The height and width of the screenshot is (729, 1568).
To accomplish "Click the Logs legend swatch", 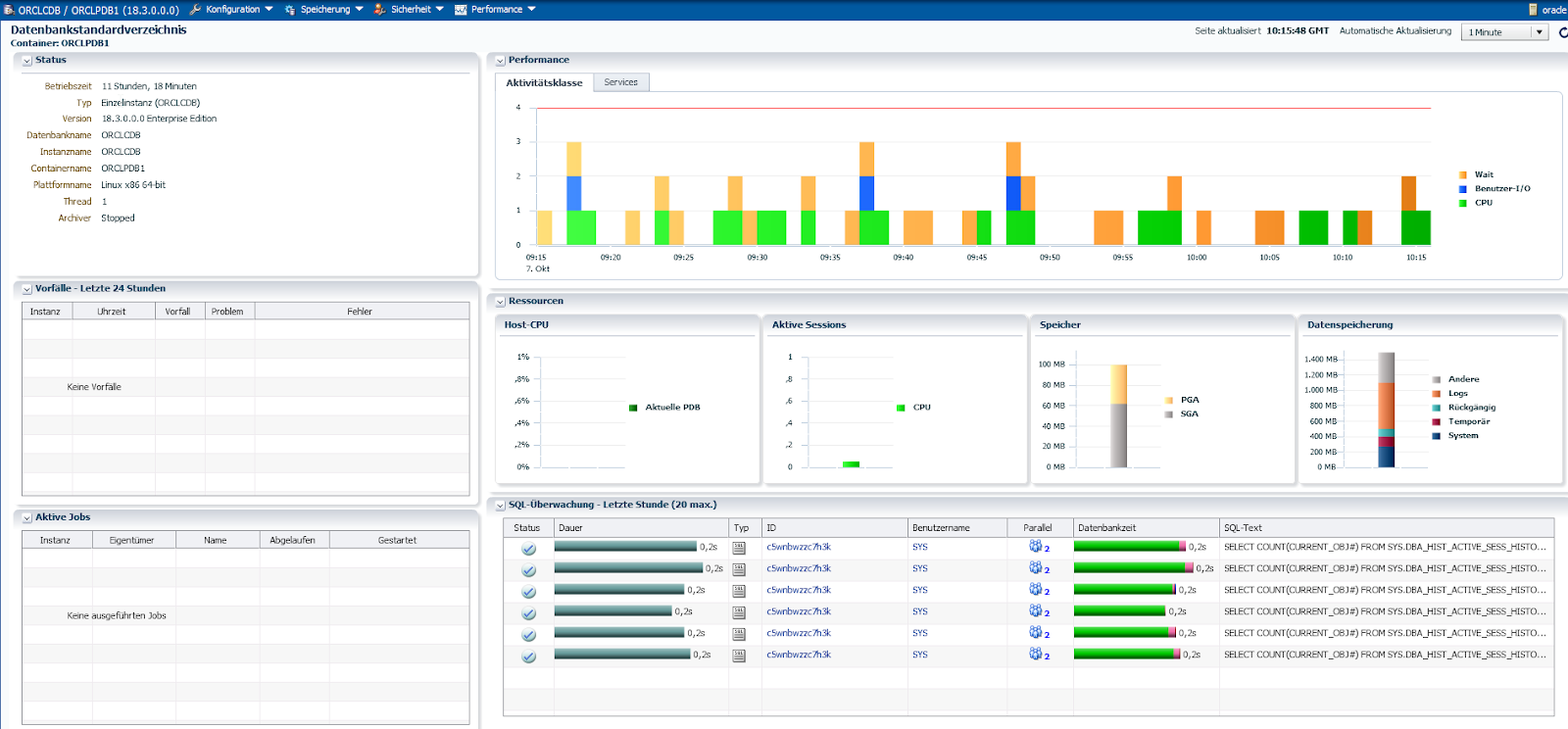I will pyautogui.click(x=1437, y=394).
